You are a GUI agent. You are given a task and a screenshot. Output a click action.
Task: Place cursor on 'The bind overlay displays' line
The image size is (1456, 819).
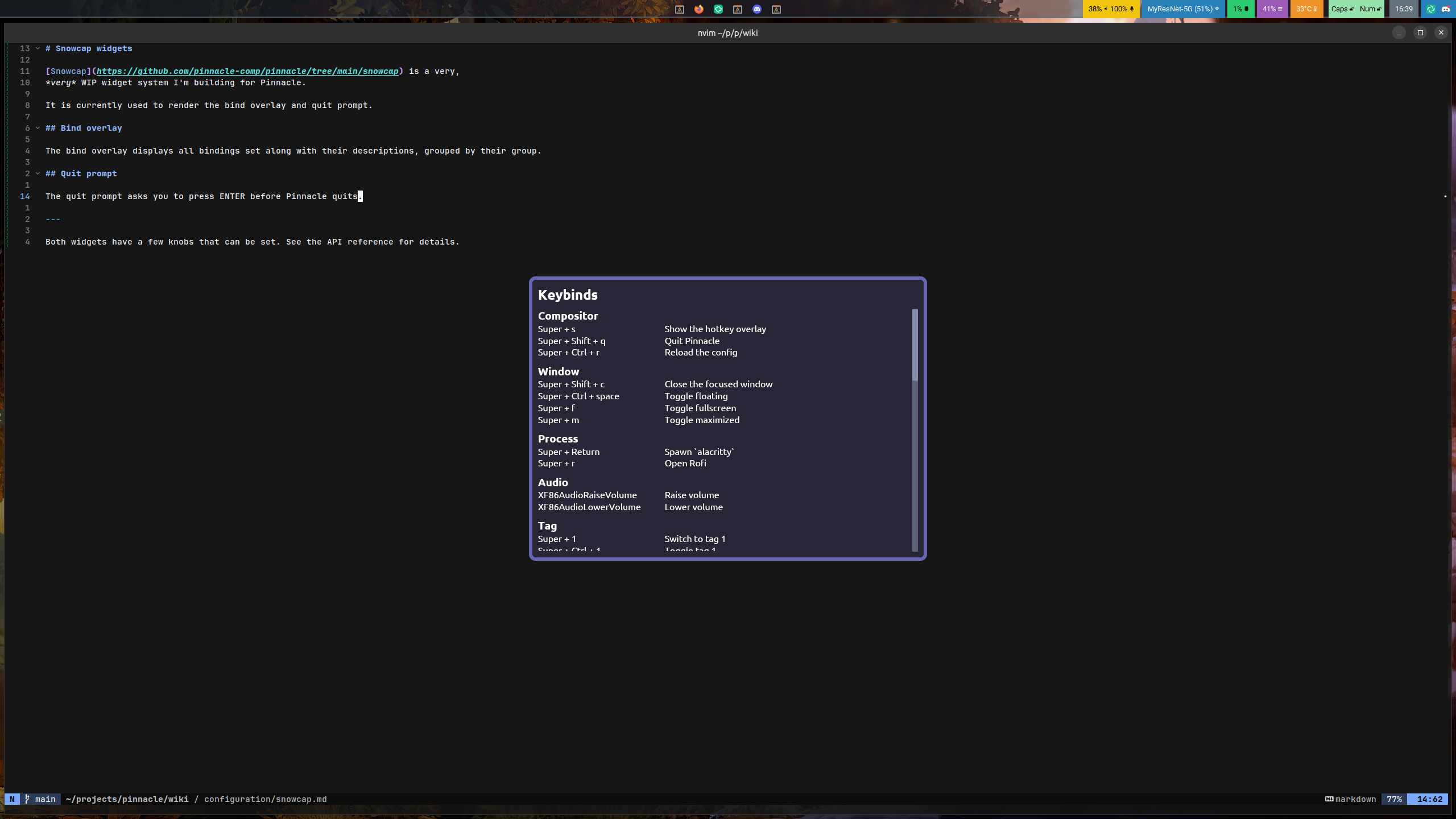(x=293, y=151)
